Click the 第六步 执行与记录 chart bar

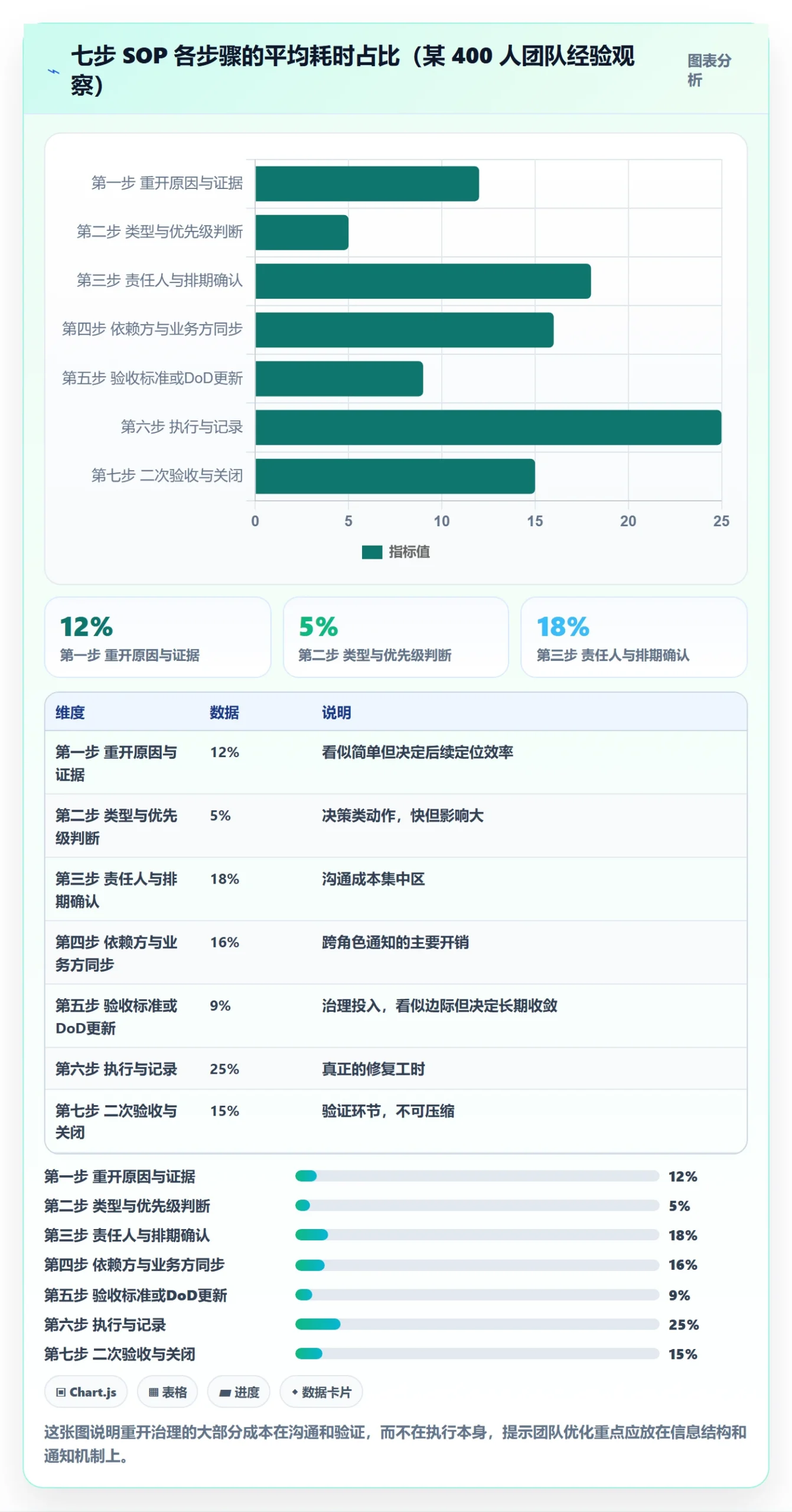coord(488,427)
